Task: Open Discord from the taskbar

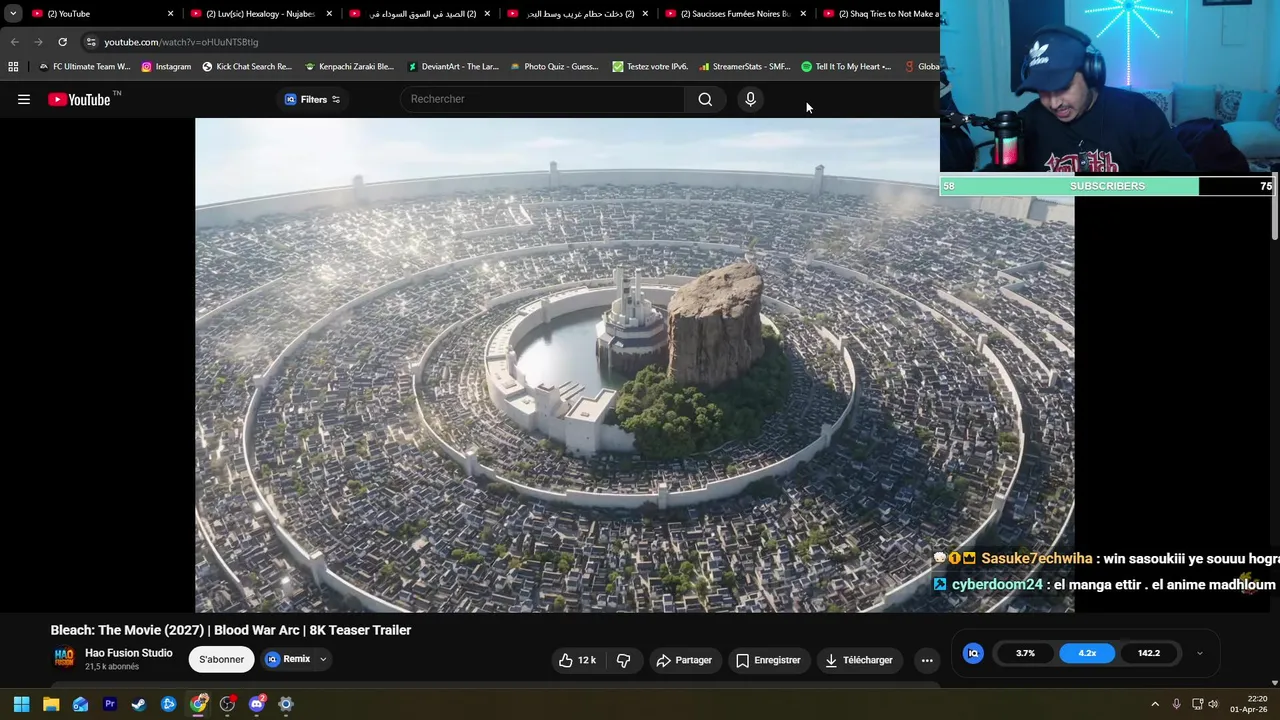Action: pyautogui.click(x=257, y=704)
